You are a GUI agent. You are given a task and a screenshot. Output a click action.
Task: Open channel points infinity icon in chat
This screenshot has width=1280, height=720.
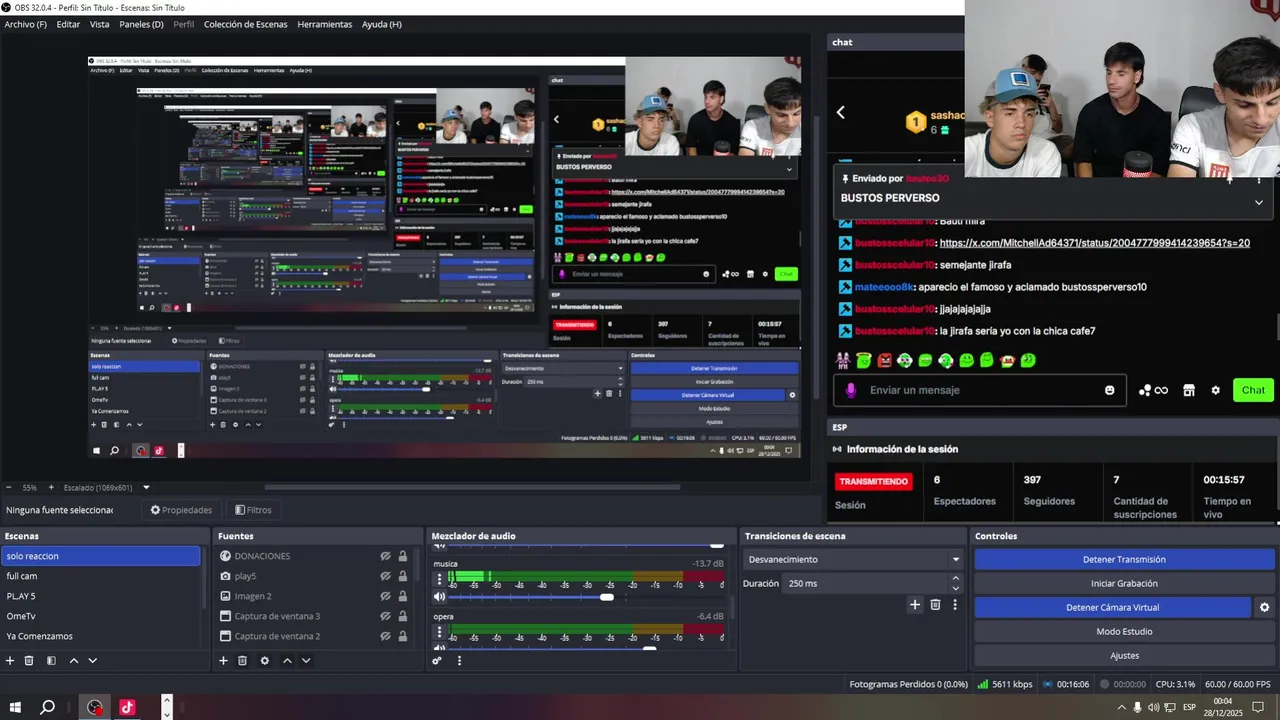coord(1153,390)
